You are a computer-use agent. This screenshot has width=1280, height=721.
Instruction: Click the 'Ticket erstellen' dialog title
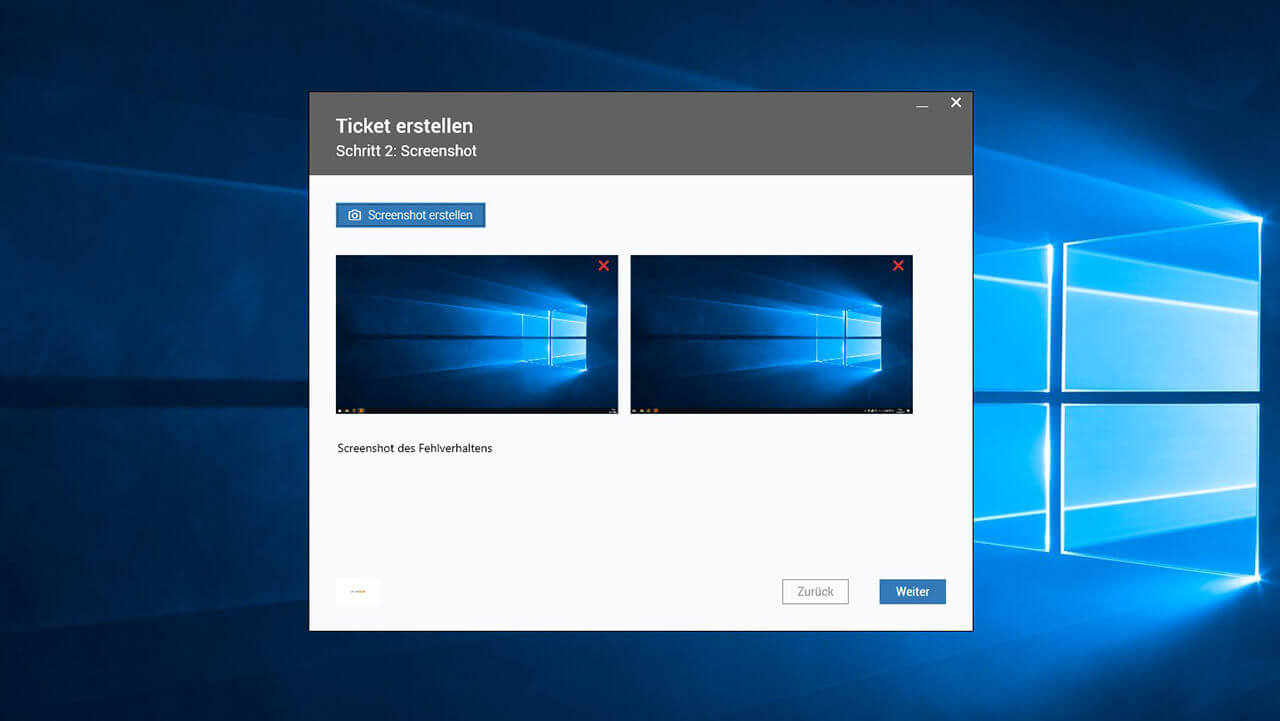pos(404,126)
